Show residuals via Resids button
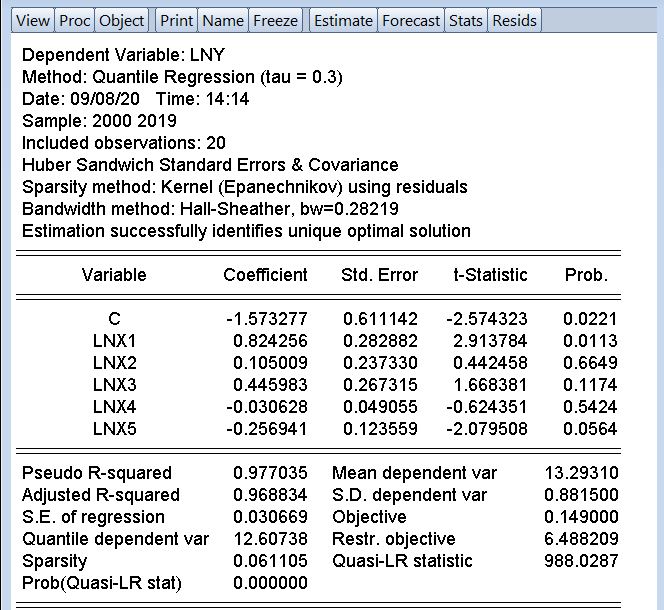Viewport: 664px width, 610px height. tap(514, 20)
